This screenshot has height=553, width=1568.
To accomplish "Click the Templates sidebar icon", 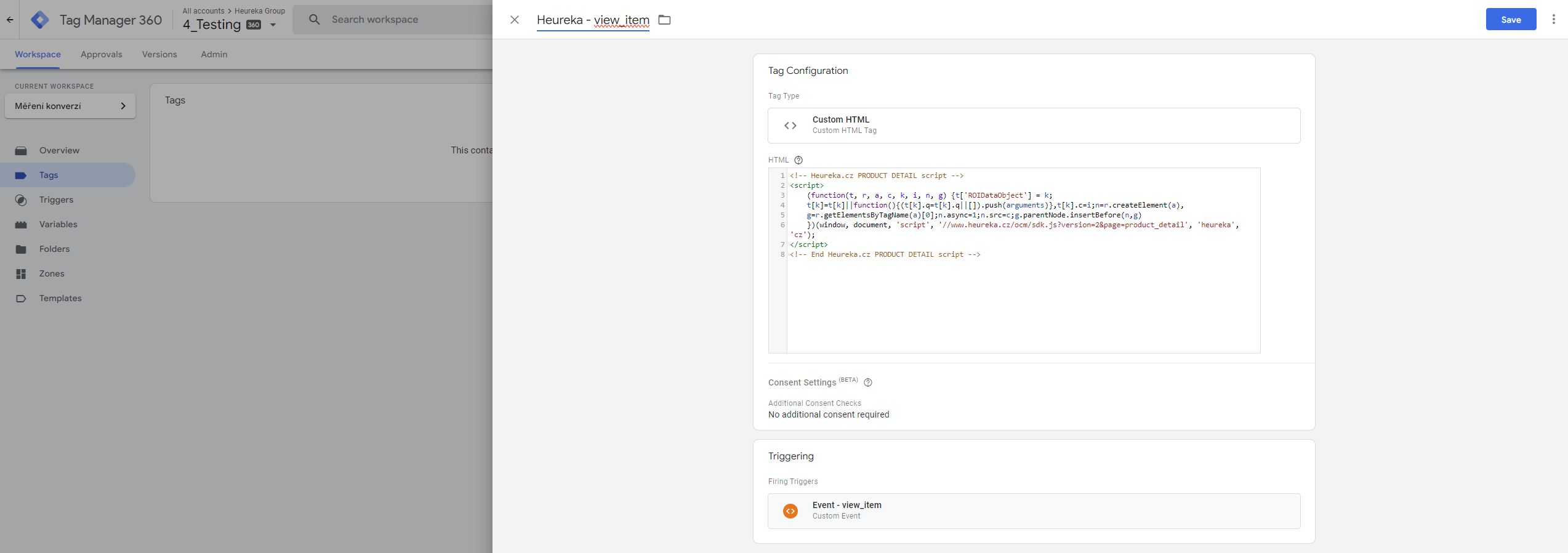I will tap(21, 298).
